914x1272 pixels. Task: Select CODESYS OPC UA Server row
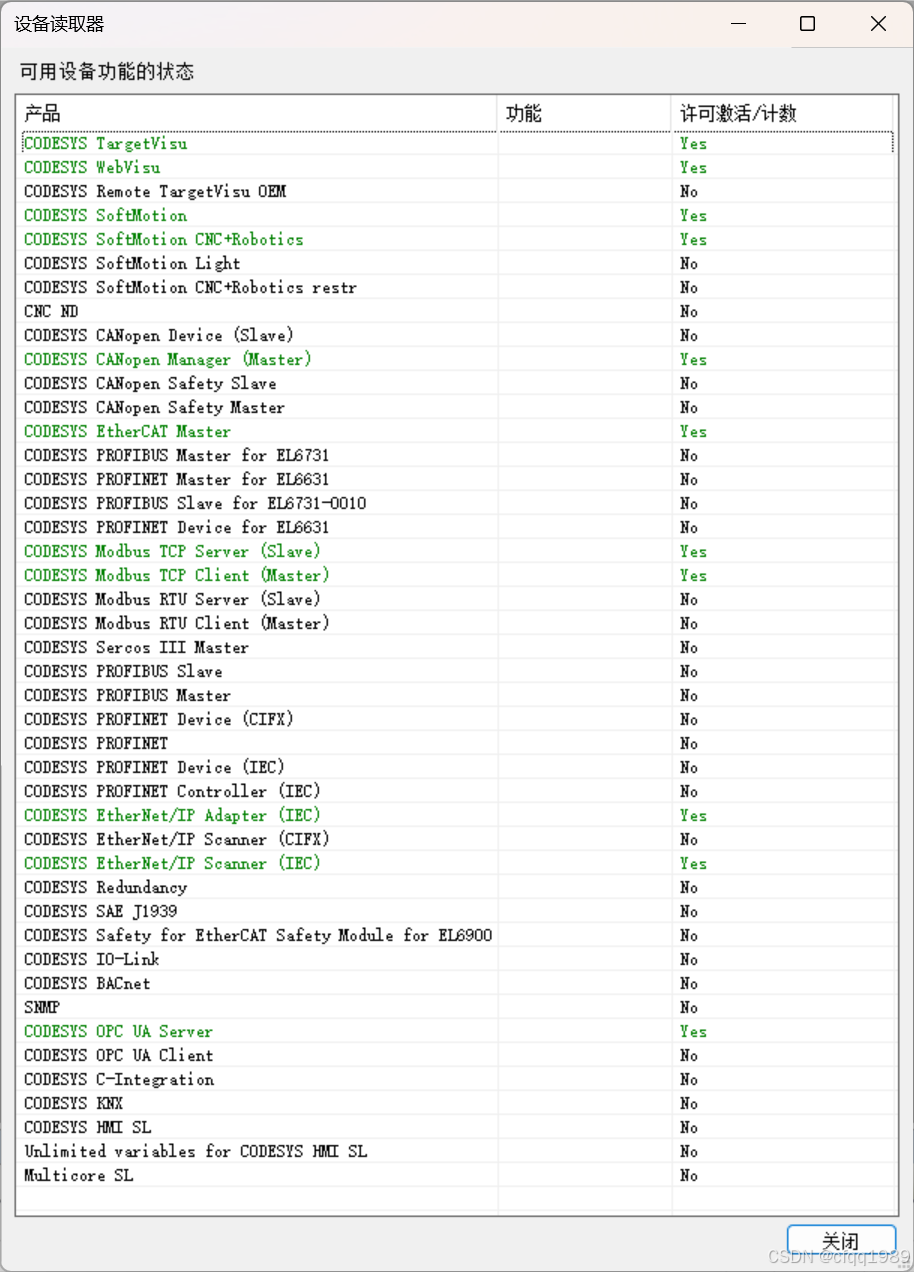457,1031
